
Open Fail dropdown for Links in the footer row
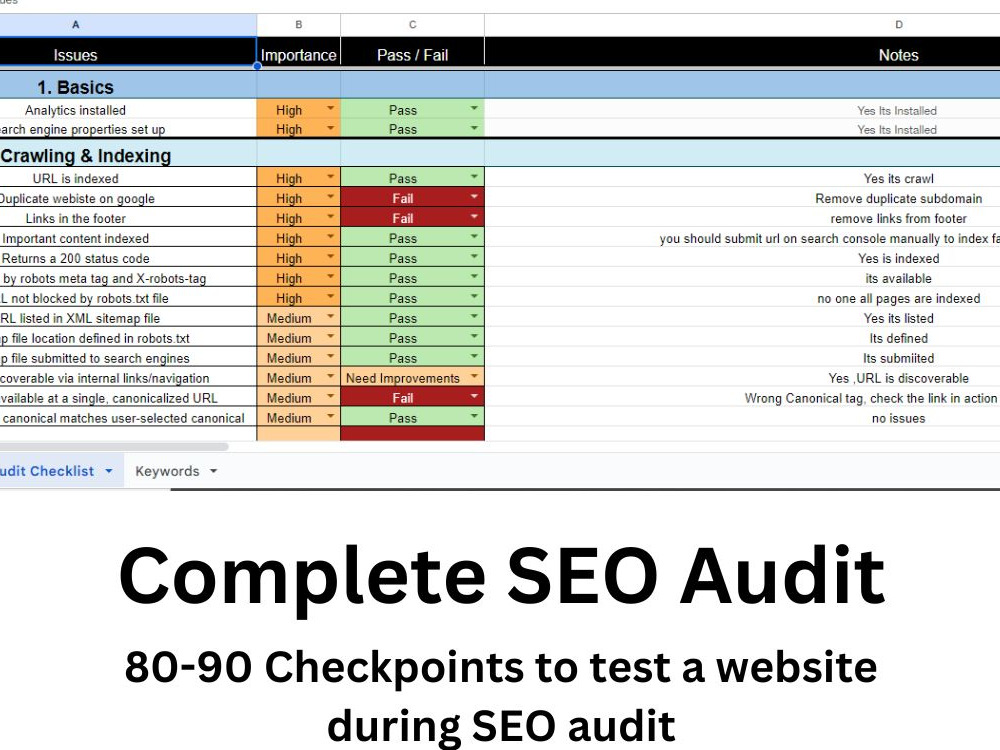click(474, 217)
